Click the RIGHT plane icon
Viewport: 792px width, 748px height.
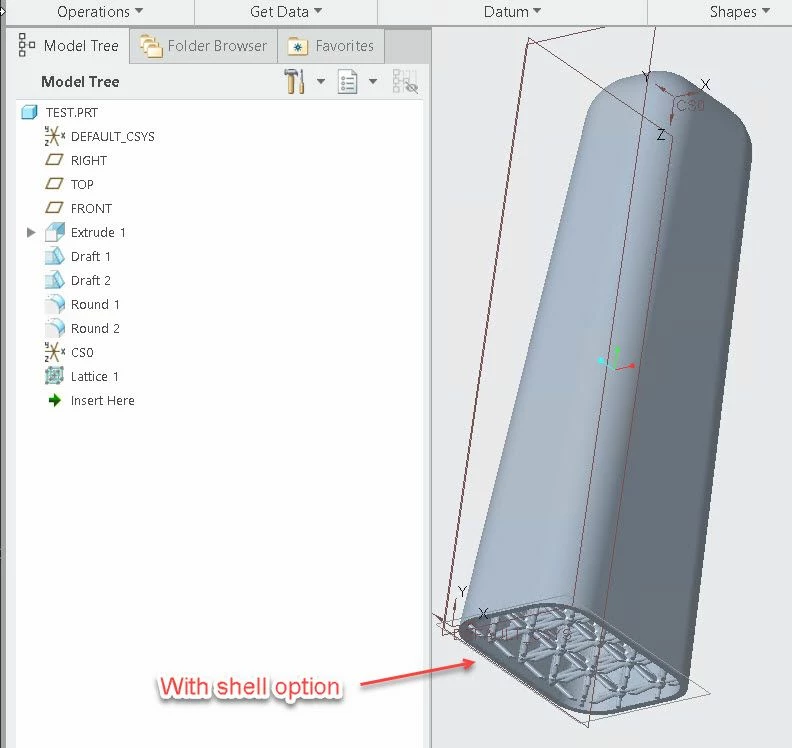(54, 160)
